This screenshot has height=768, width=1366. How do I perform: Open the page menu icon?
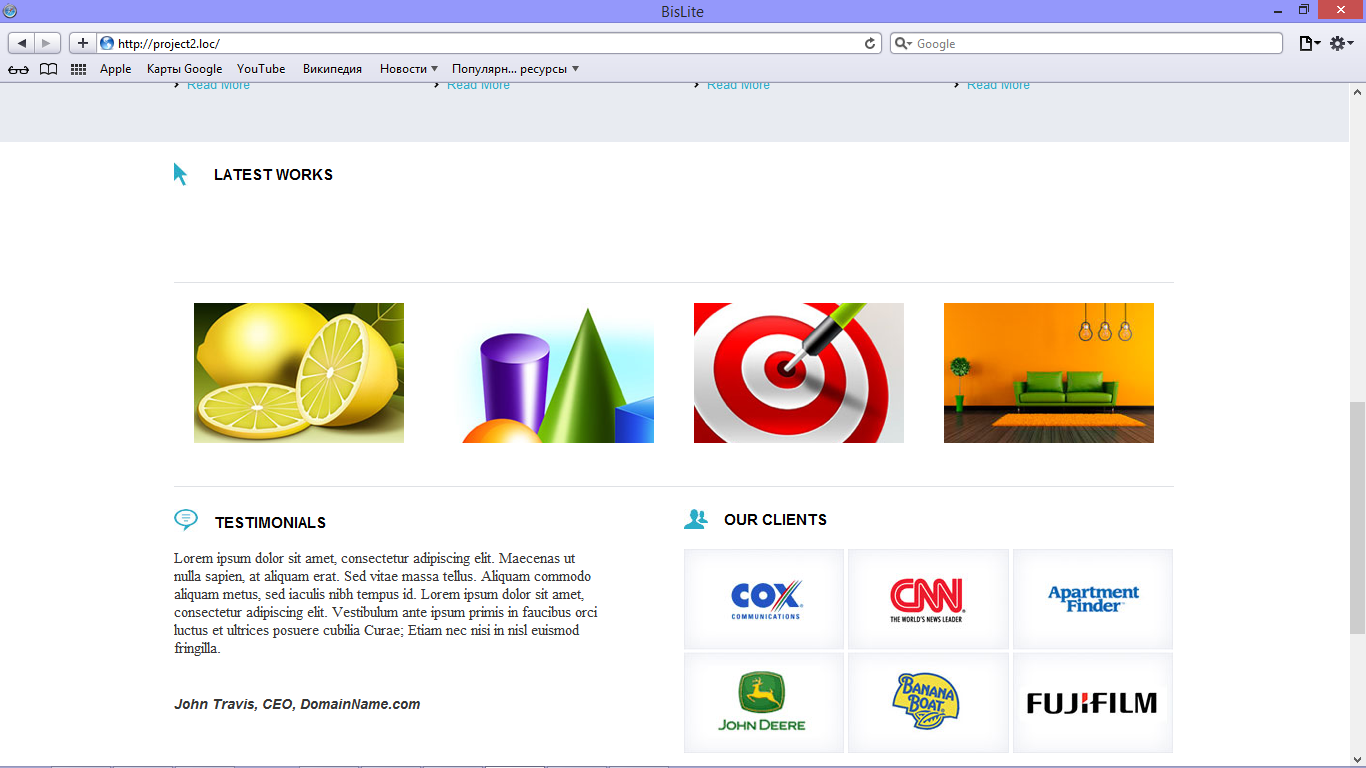click(x=1308, y=43)
